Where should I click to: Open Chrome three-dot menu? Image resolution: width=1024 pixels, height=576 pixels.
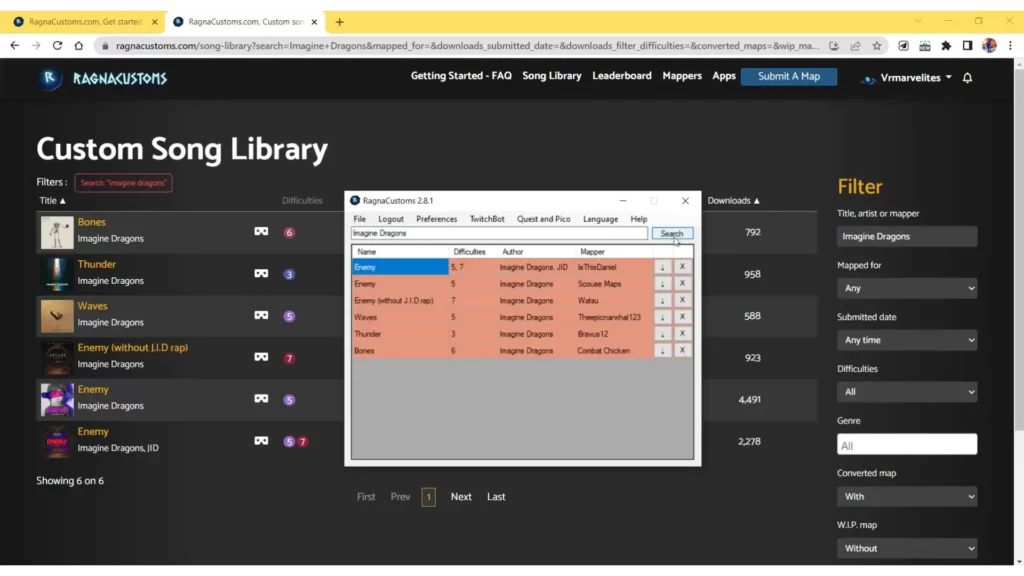click(x=1010, y=46)
